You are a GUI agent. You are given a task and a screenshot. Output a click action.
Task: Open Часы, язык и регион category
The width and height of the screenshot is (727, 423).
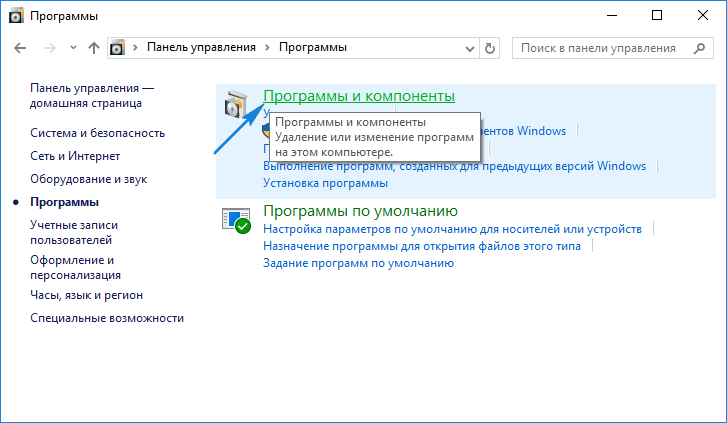[86, 295]
